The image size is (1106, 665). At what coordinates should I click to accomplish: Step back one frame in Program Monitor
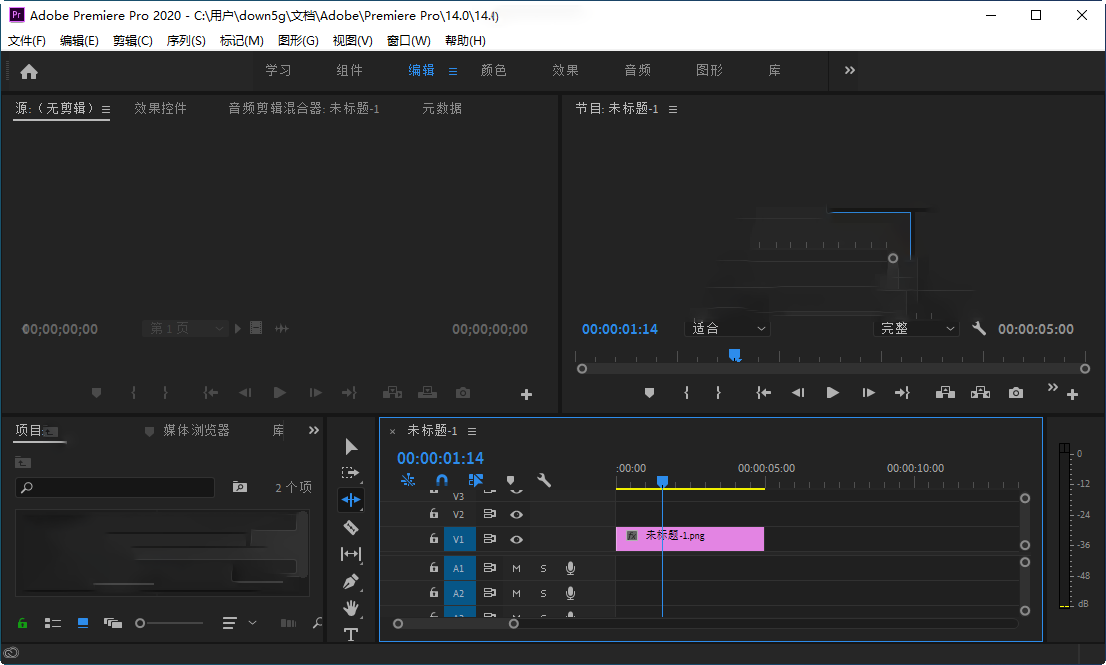pyautogui.click(x=798, y=393)
